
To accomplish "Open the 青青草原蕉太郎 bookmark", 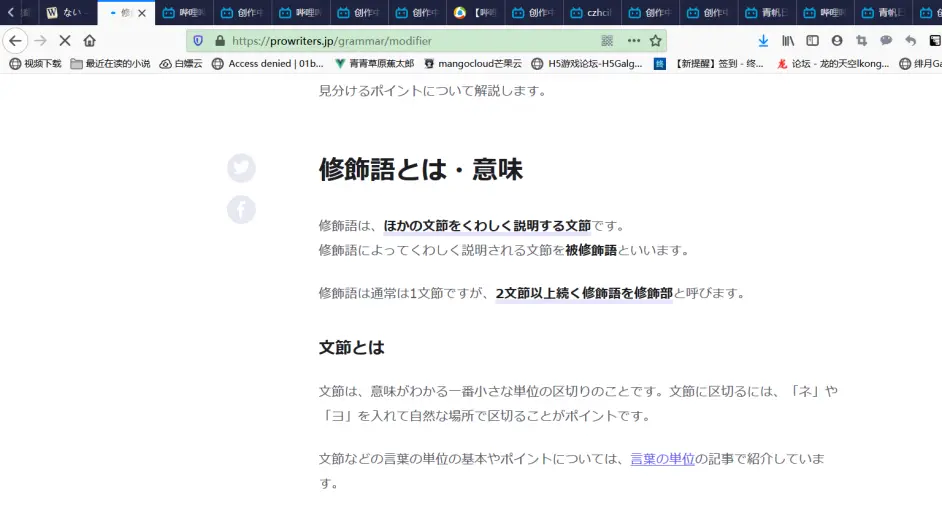I will click(375, 64).
